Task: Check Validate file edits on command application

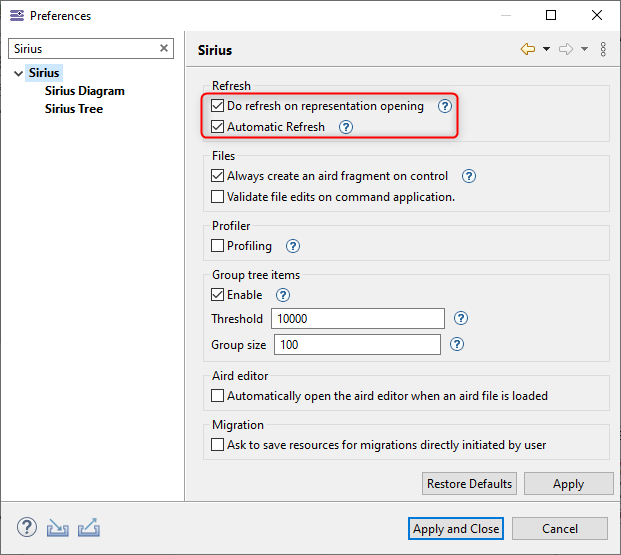Action: click(218, 197)
